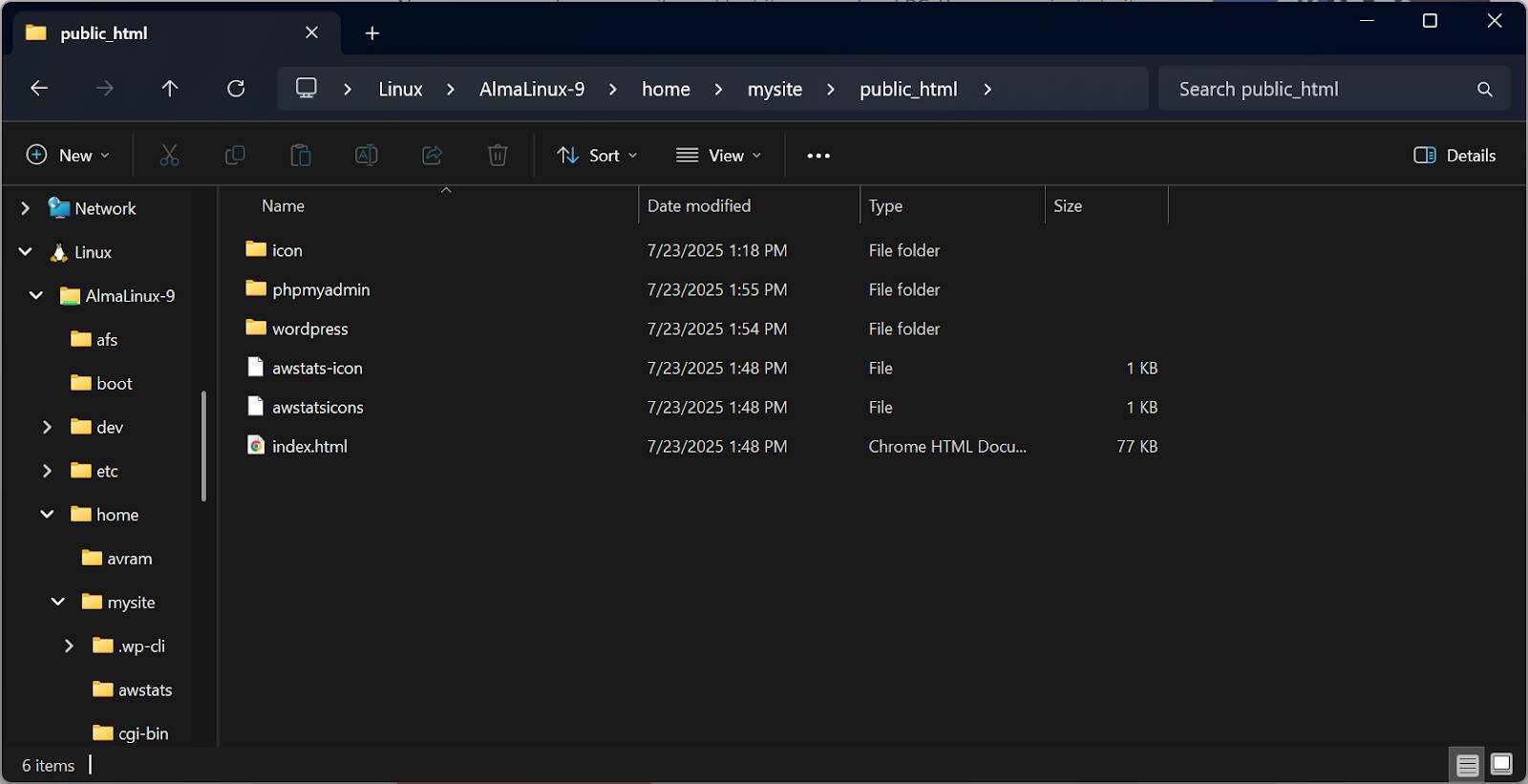
Task: Open the chevron after Linux in breadcrumb
Action: point(451,89)
